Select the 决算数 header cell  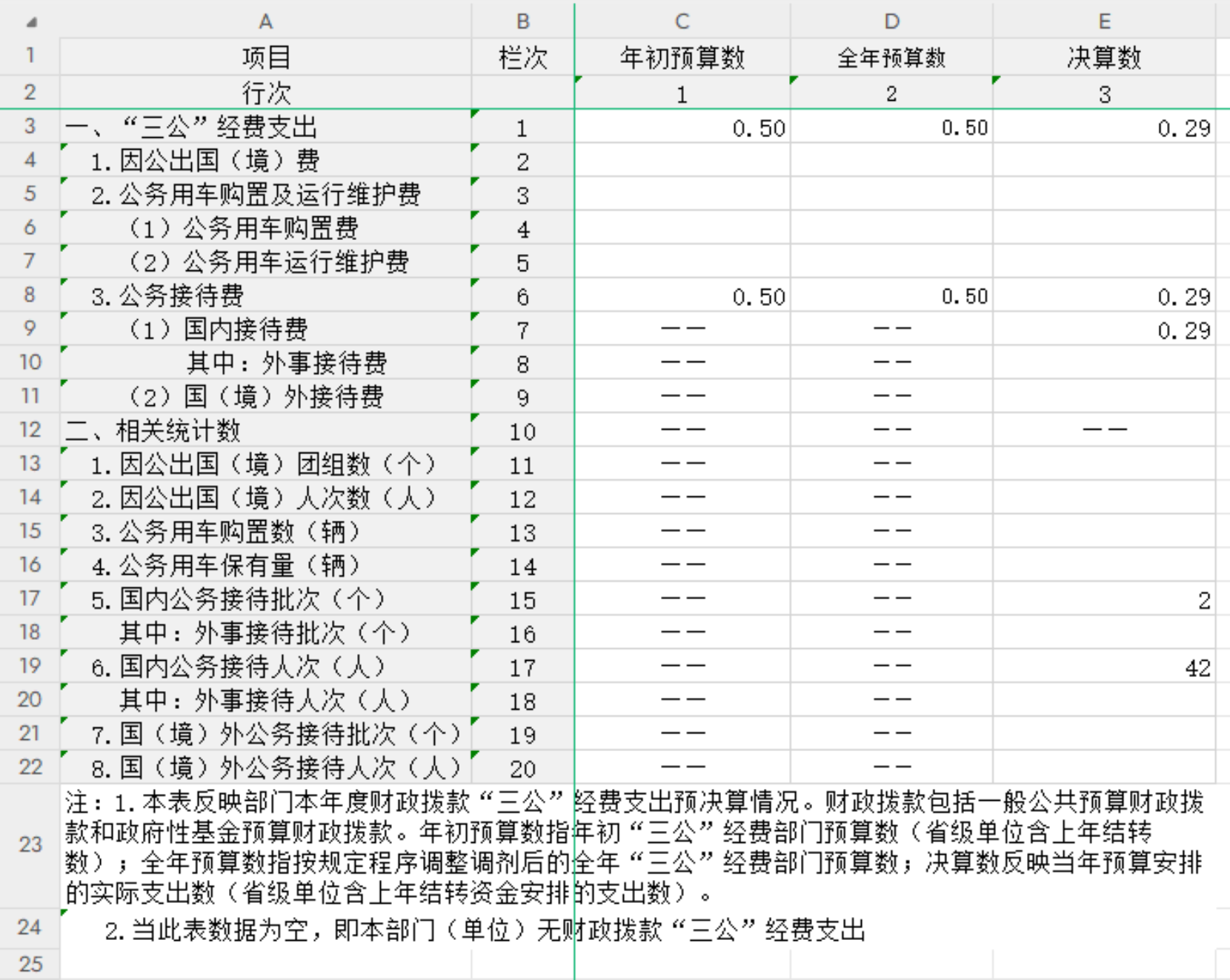point(1104,57)
